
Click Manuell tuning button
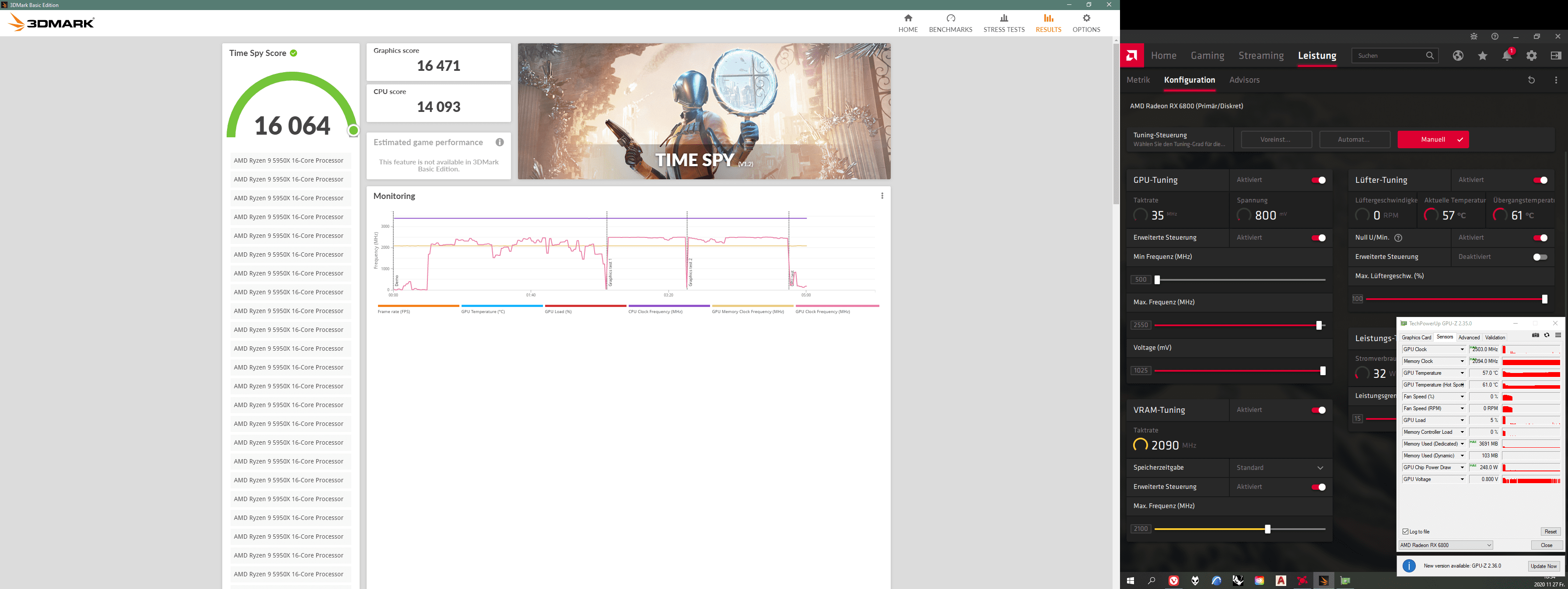pos(1433,139)
